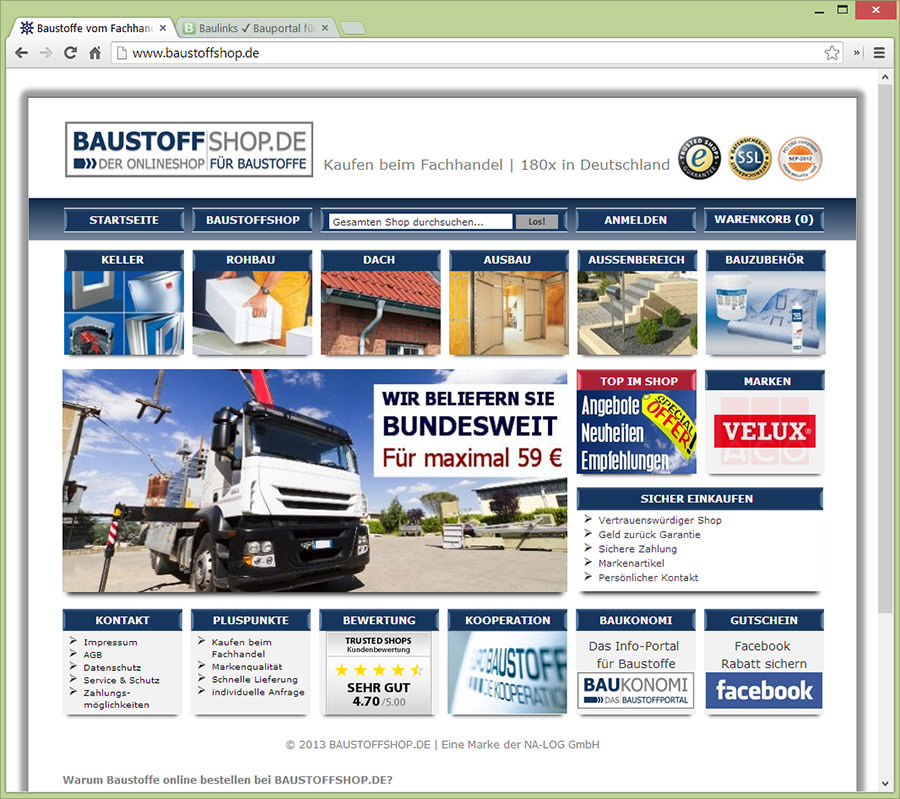Viewport: 900px width, 799px height.
Task: Click the SICHER EINKAUFEN header
Action: 700,499
